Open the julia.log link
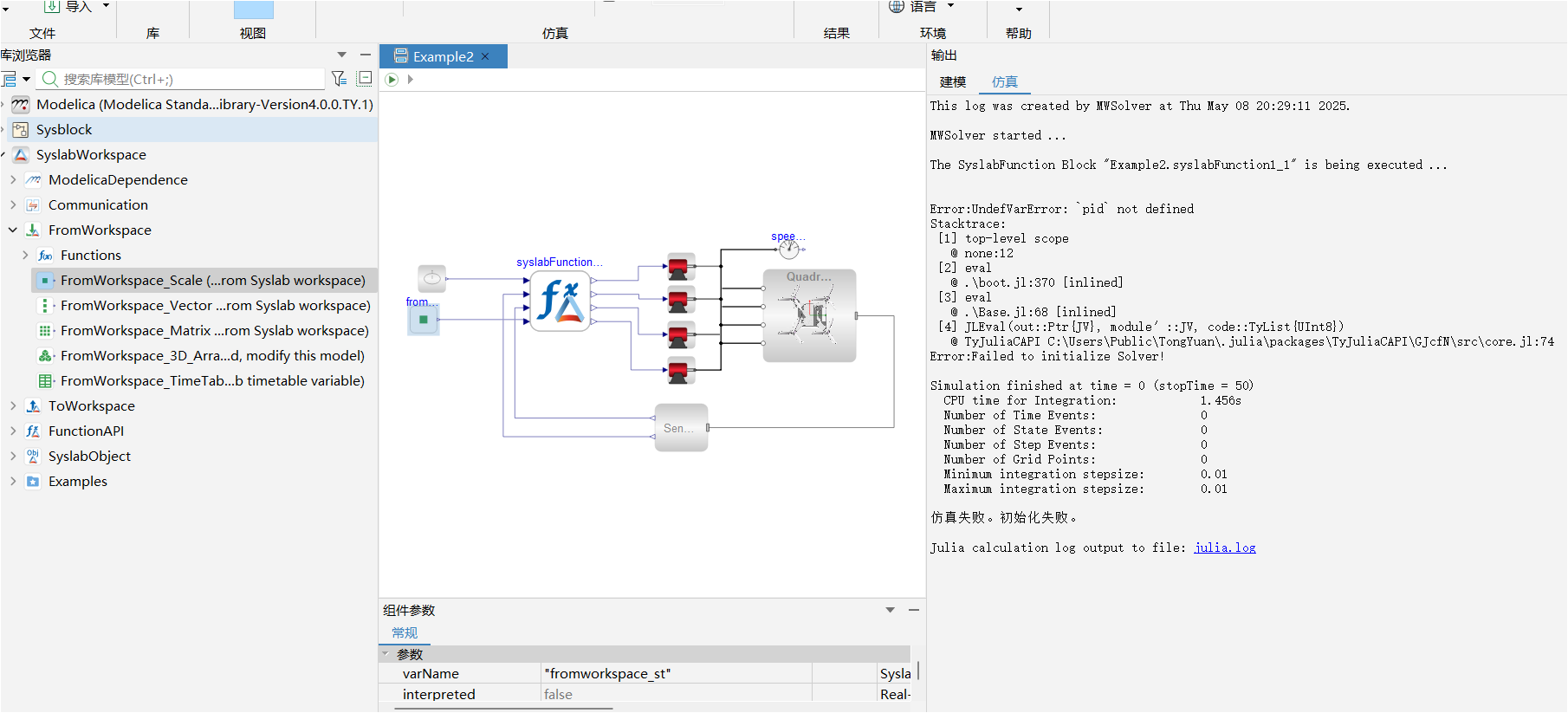1568x713 pixels. [1224, 548]
